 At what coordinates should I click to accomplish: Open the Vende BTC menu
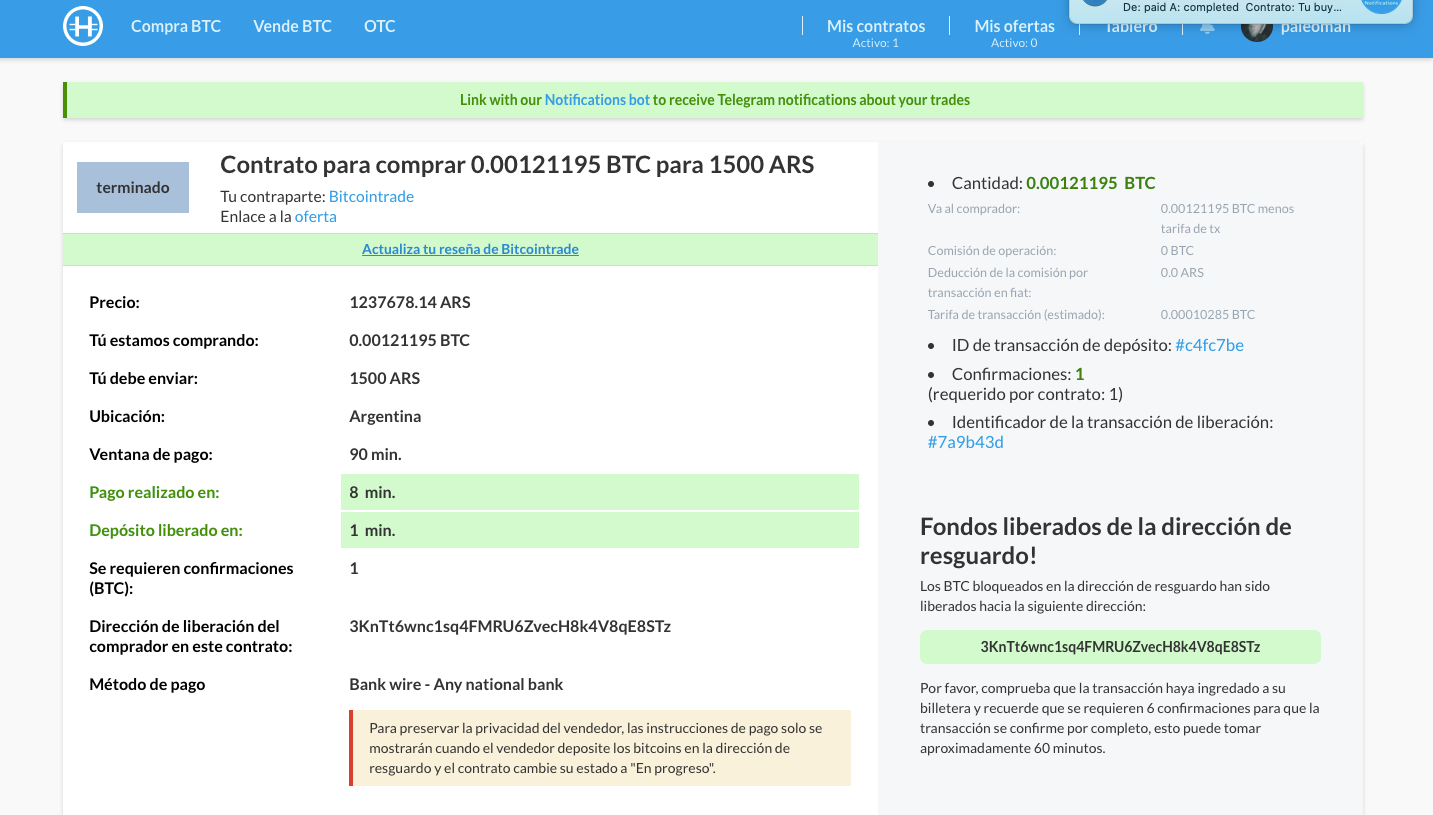pyautogui.click(x=292, y=26)
